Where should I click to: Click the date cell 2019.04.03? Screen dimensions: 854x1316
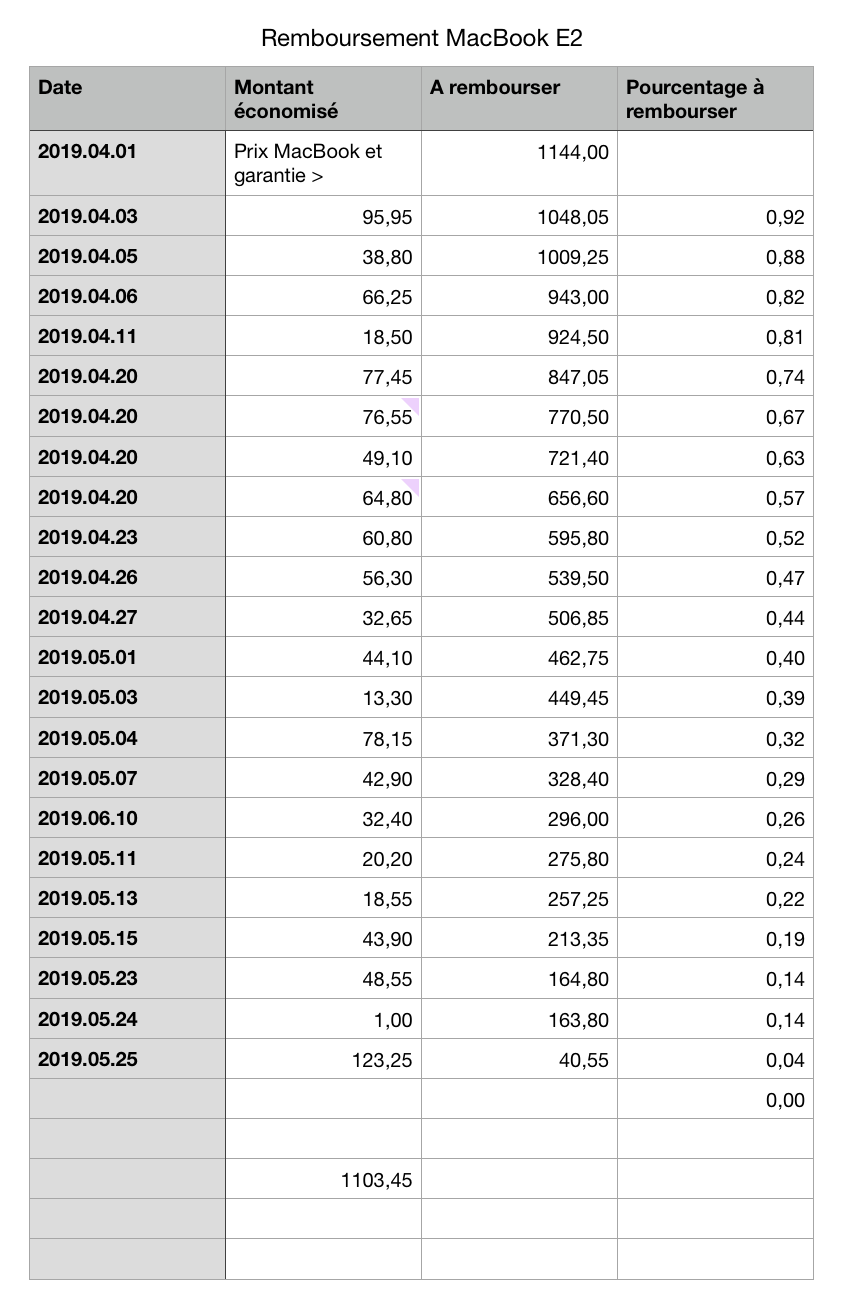[127, 216]
